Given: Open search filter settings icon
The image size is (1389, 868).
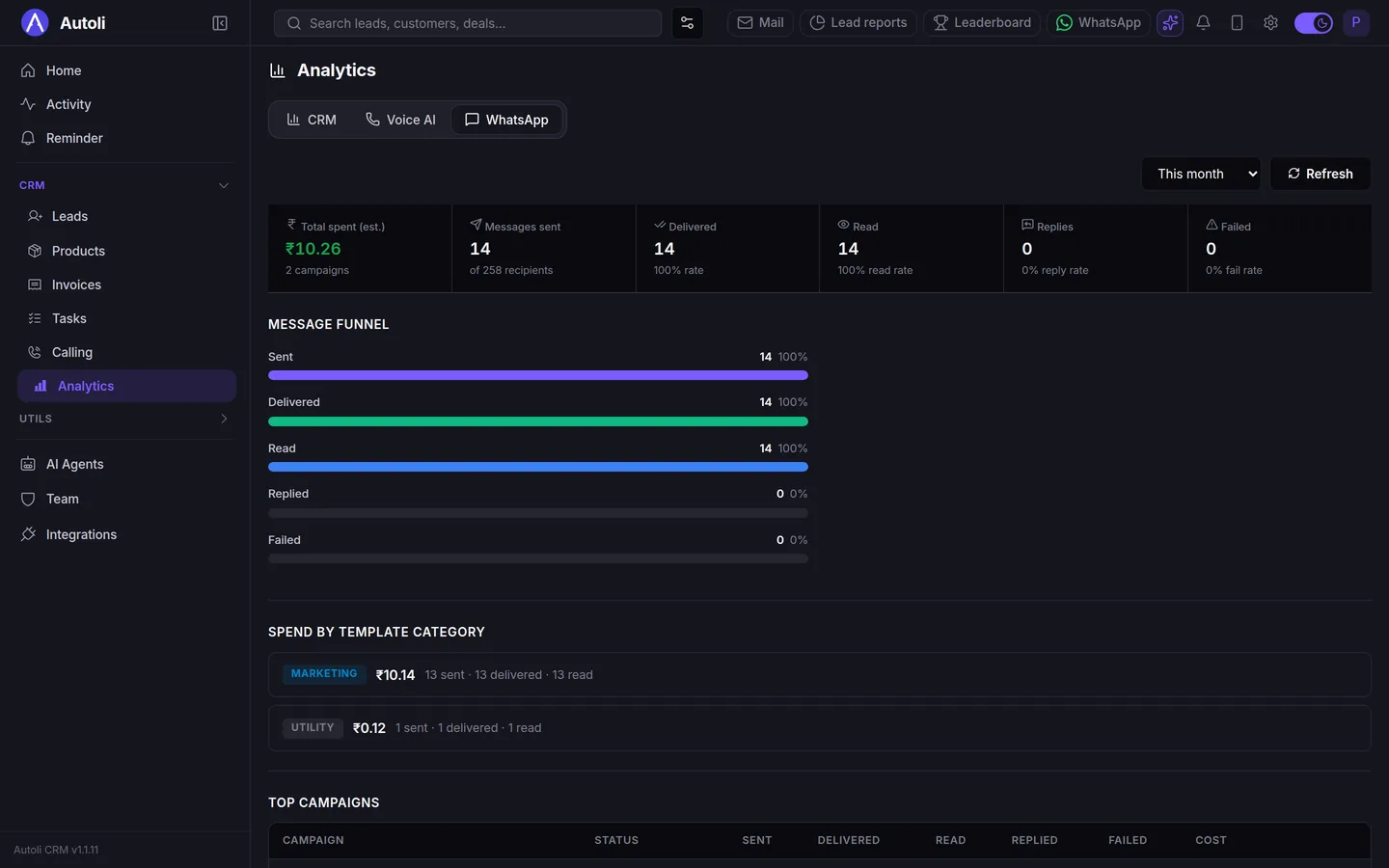Looking at the screenshot, I should [x=688, y=23].
